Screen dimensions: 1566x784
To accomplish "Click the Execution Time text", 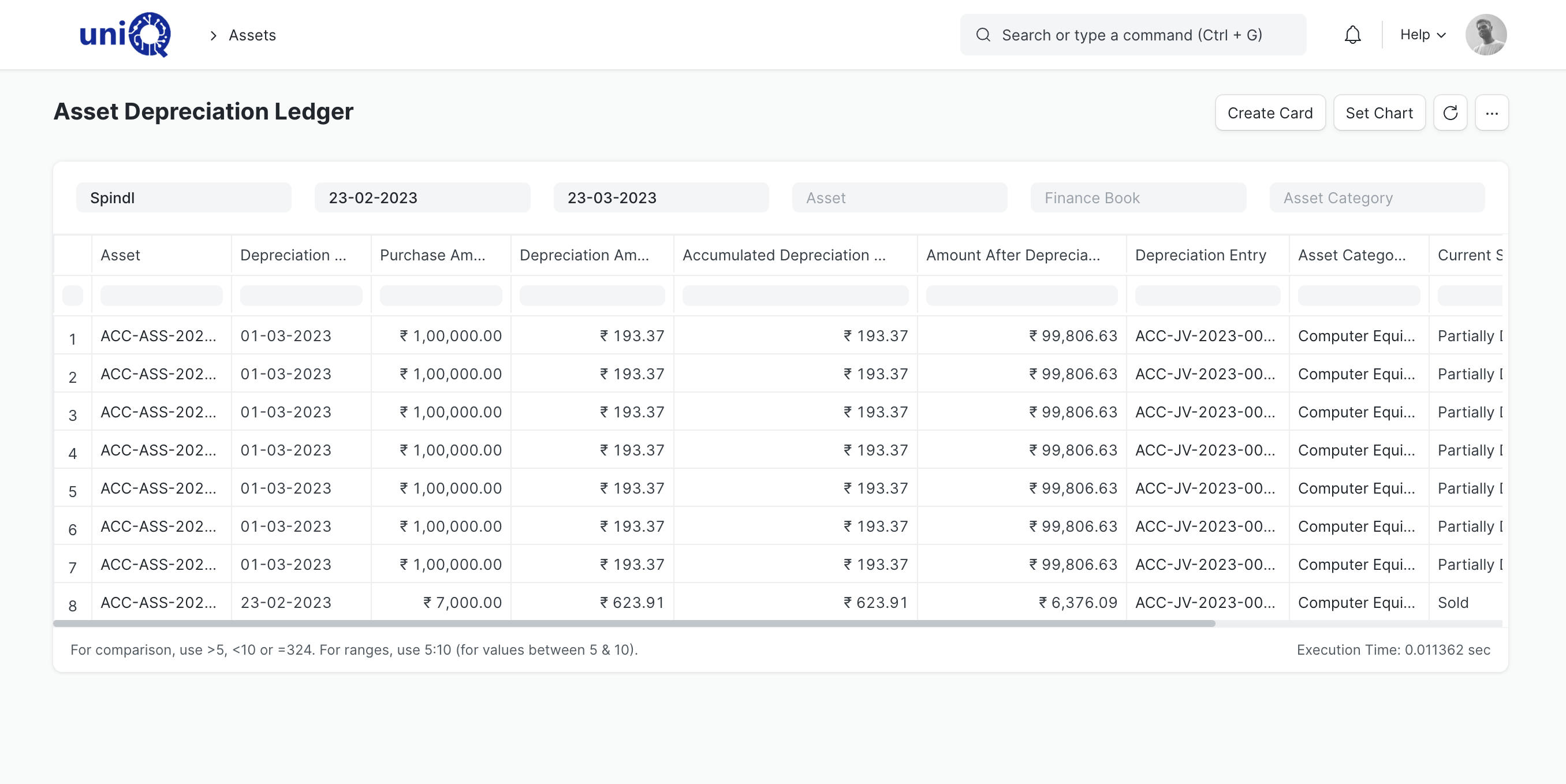I will point(1393,650).
